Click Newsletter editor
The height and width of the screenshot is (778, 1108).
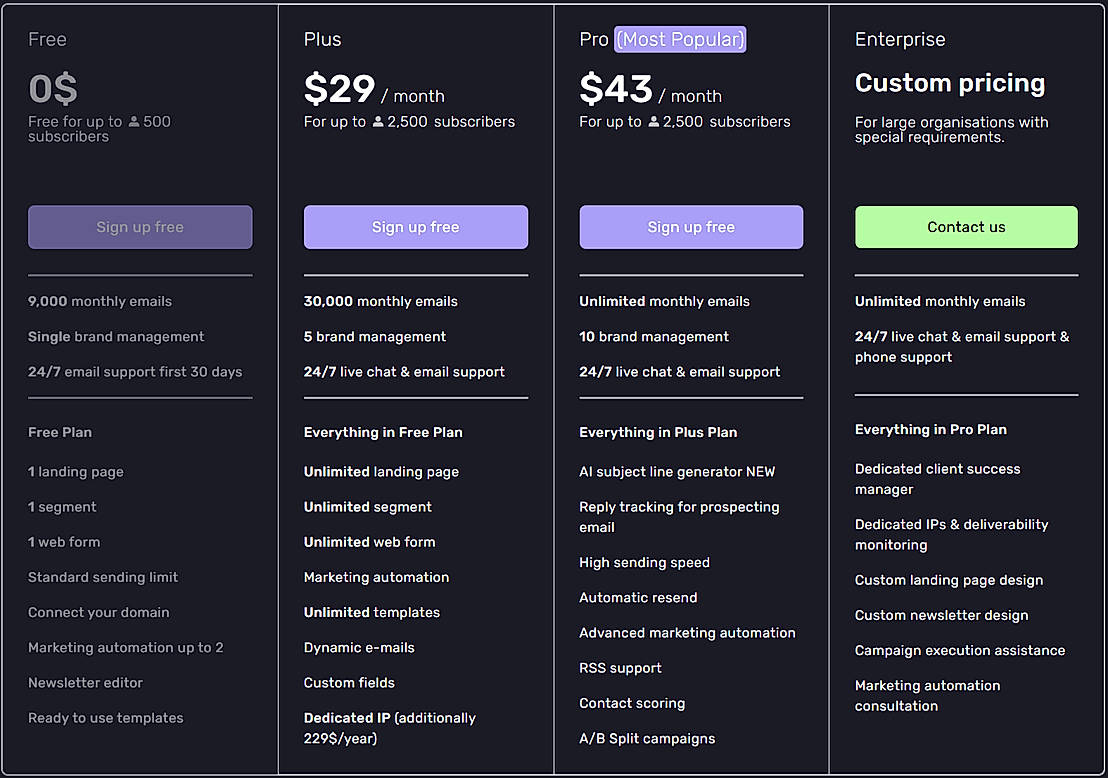(x=86, y=683)
